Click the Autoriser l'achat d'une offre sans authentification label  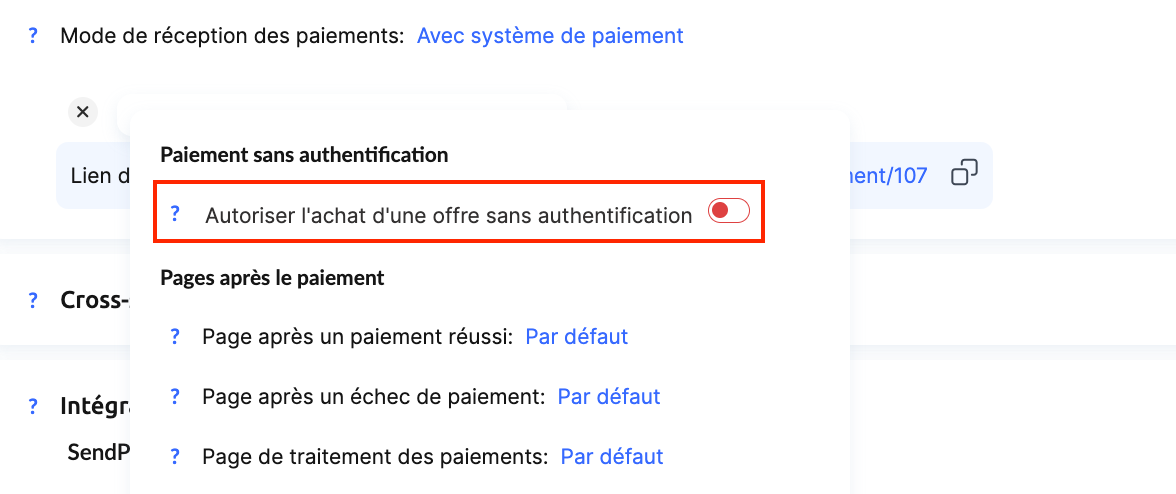point(448,215)
